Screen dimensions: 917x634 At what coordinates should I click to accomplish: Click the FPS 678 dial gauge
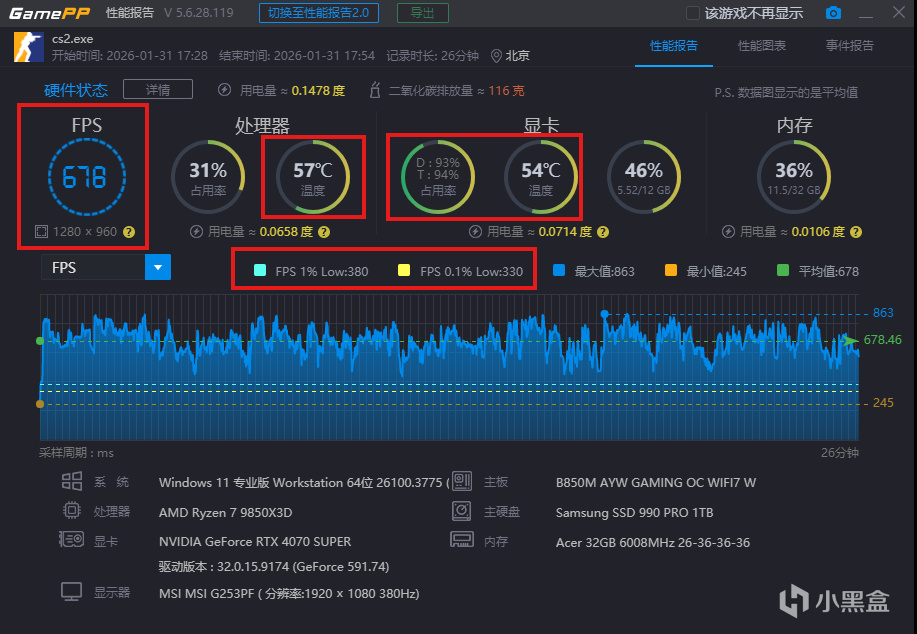tap(86, 177)
